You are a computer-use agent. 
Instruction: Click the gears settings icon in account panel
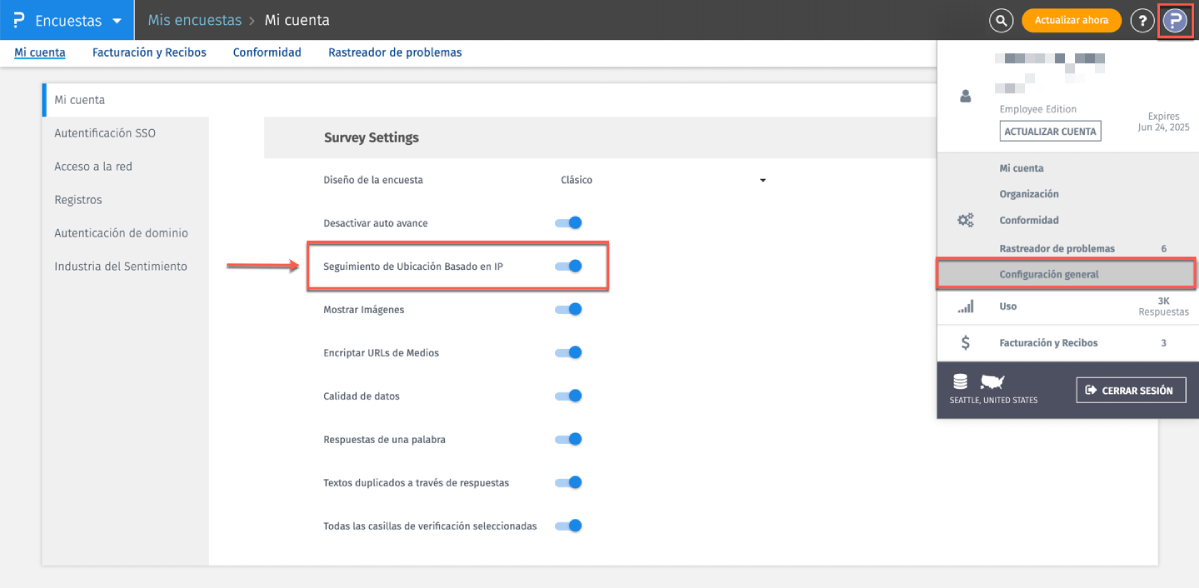tap(965, 220)
